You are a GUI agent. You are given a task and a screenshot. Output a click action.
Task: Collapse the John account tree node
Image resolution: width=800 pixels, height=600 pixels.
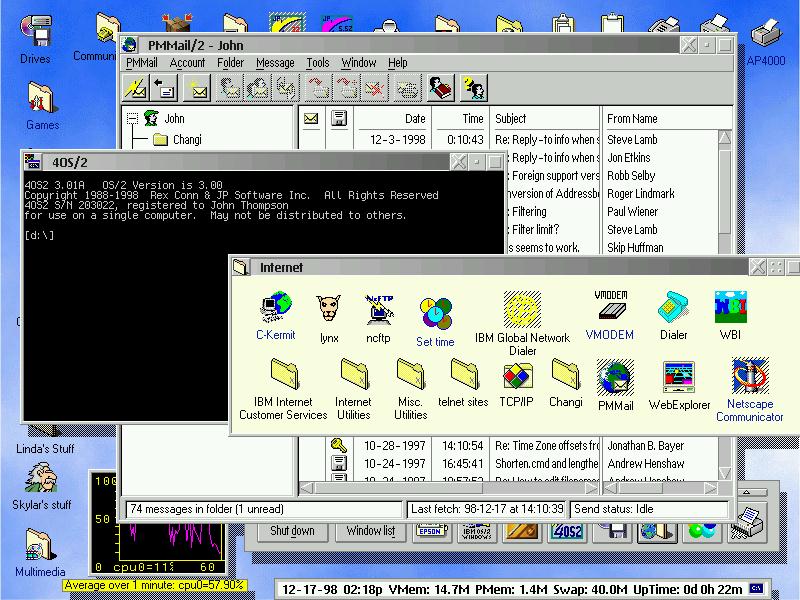[132, 118]
